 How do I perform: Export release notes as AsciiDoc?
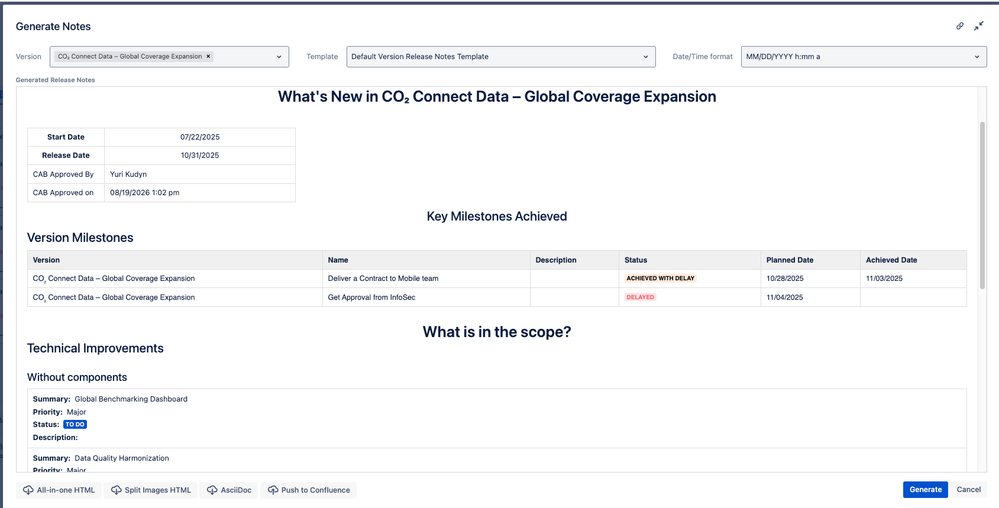[x=229, y=490]
